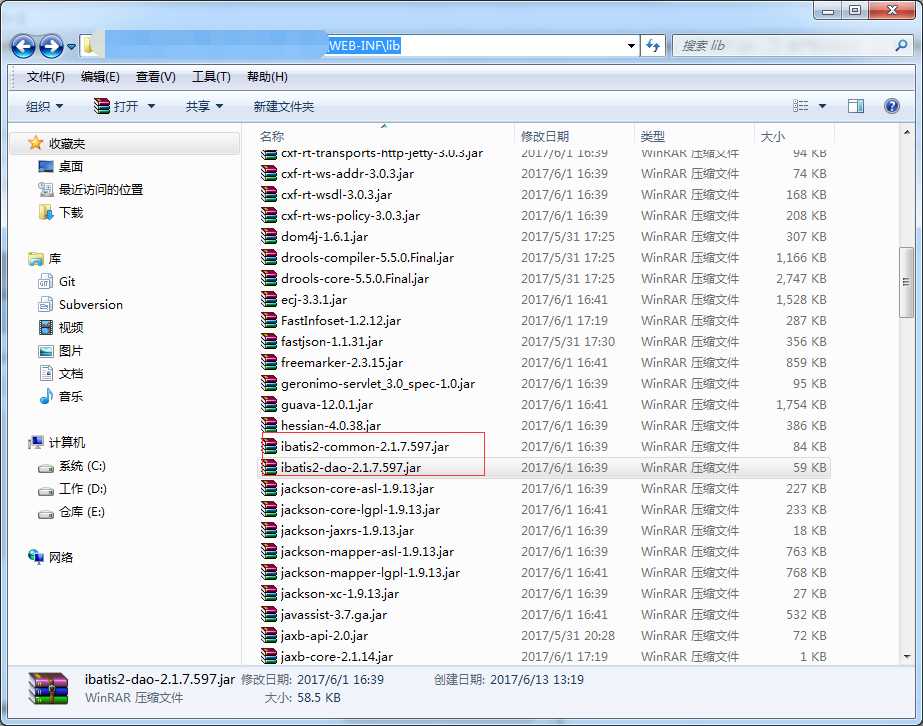
Task: Click the scrollbar down arrow
Action: click(907, 657)
